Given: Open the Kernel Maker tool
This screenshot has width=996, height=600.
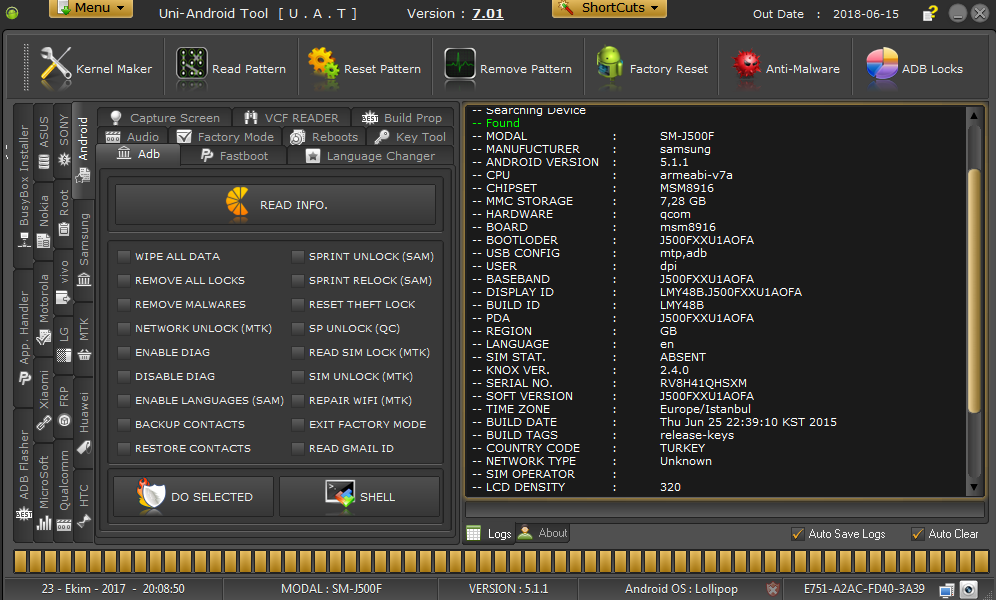Looking at the screenshot, I should point(95,69).
